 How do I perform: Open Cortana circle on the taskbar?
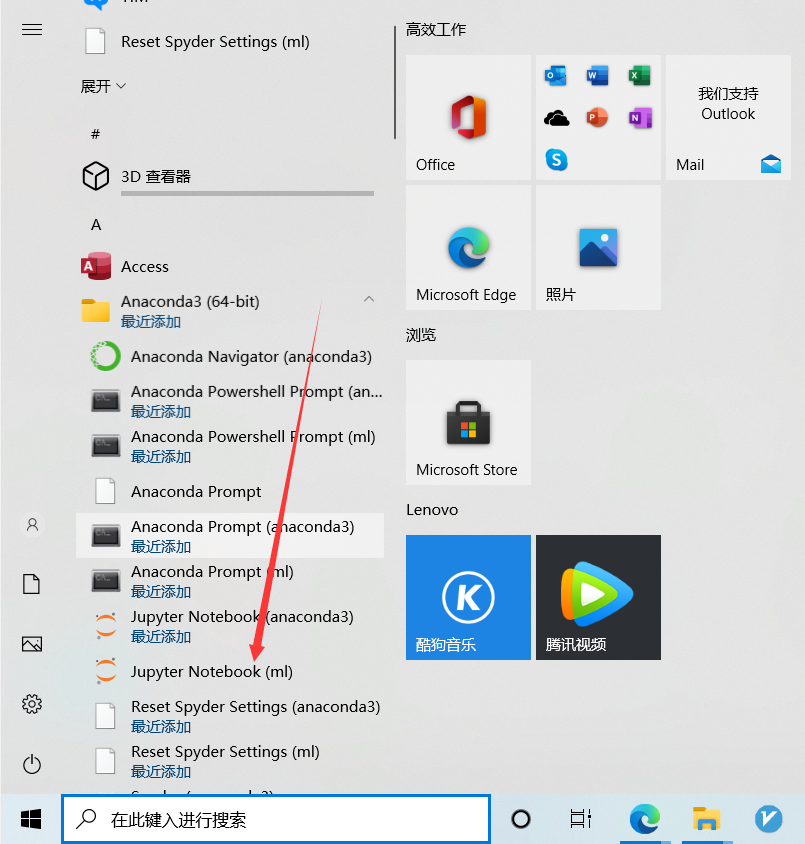(x=520, y=819)
